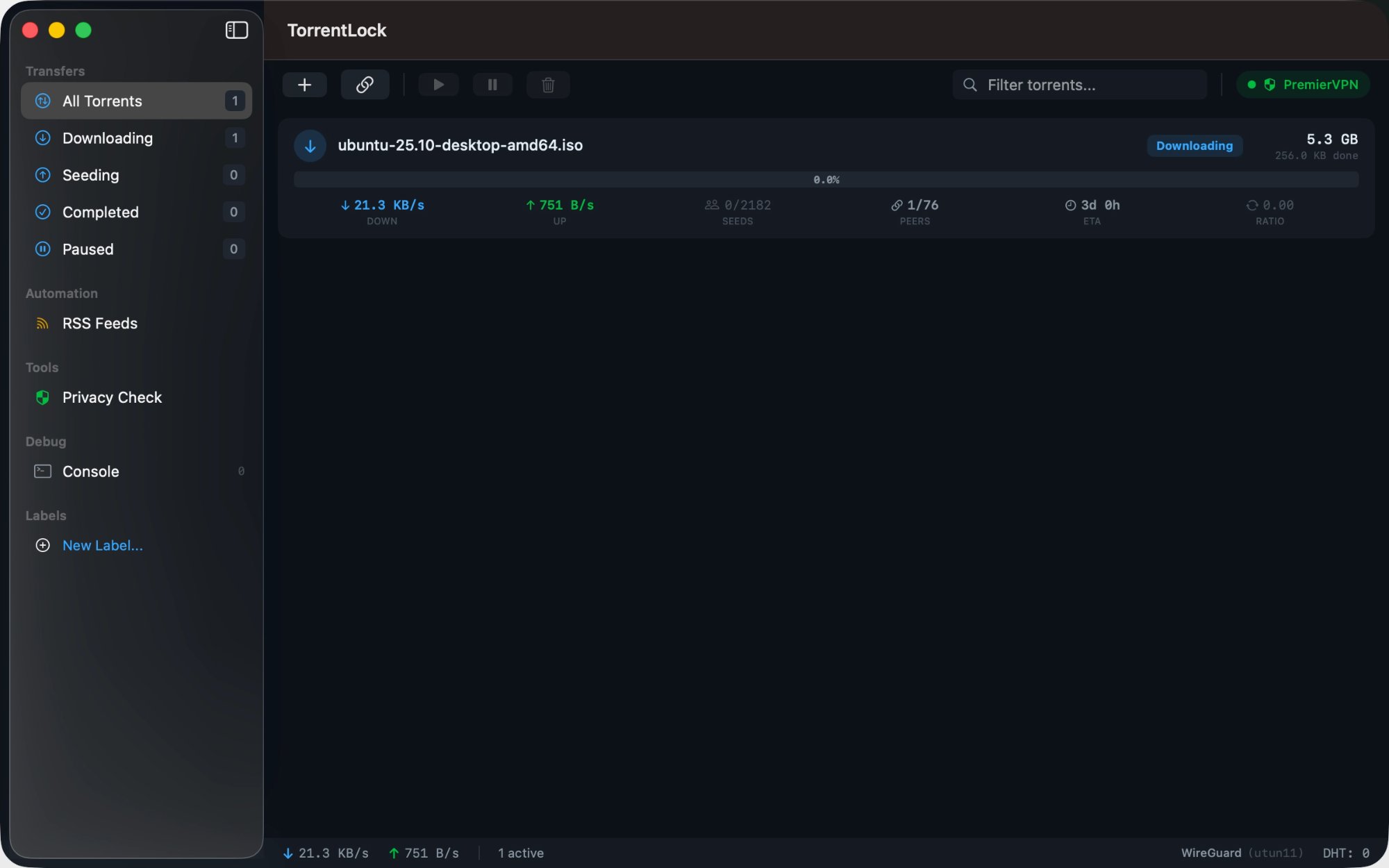1389x868 pixels.
Task: Expand the Completed category
Action: [x=100, y=212]
